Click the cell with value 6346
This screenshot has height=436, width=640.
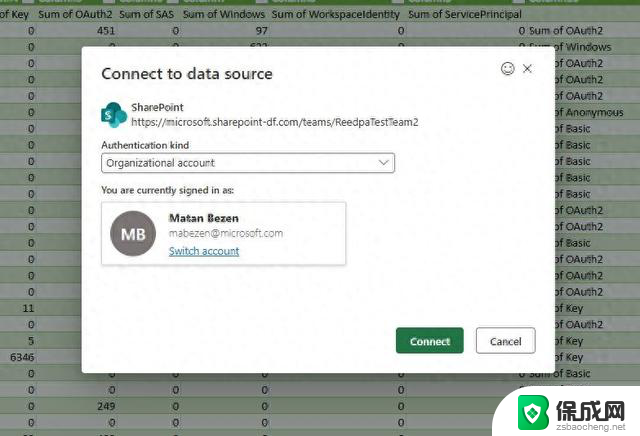point(22,357)
